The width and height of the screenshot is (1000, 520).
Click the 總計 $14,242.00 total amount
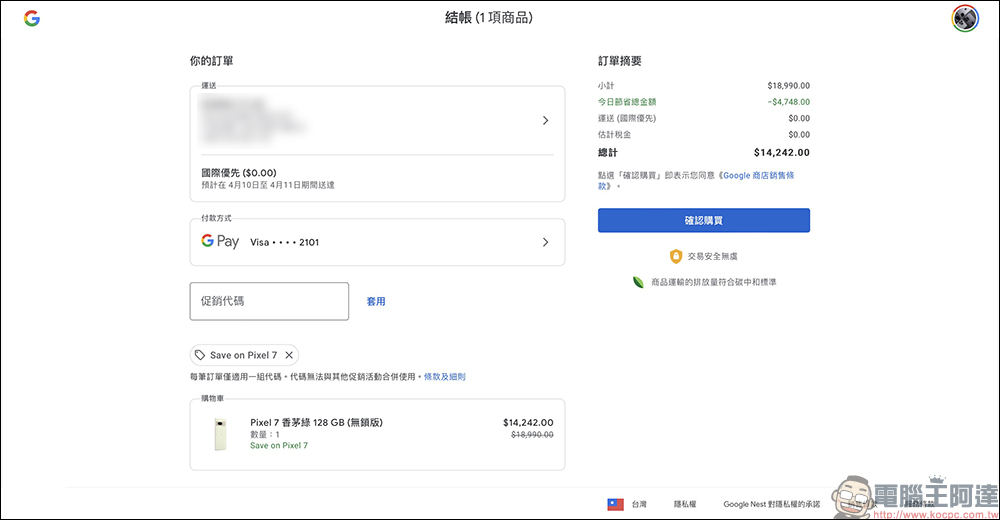(x=781, y=152)
